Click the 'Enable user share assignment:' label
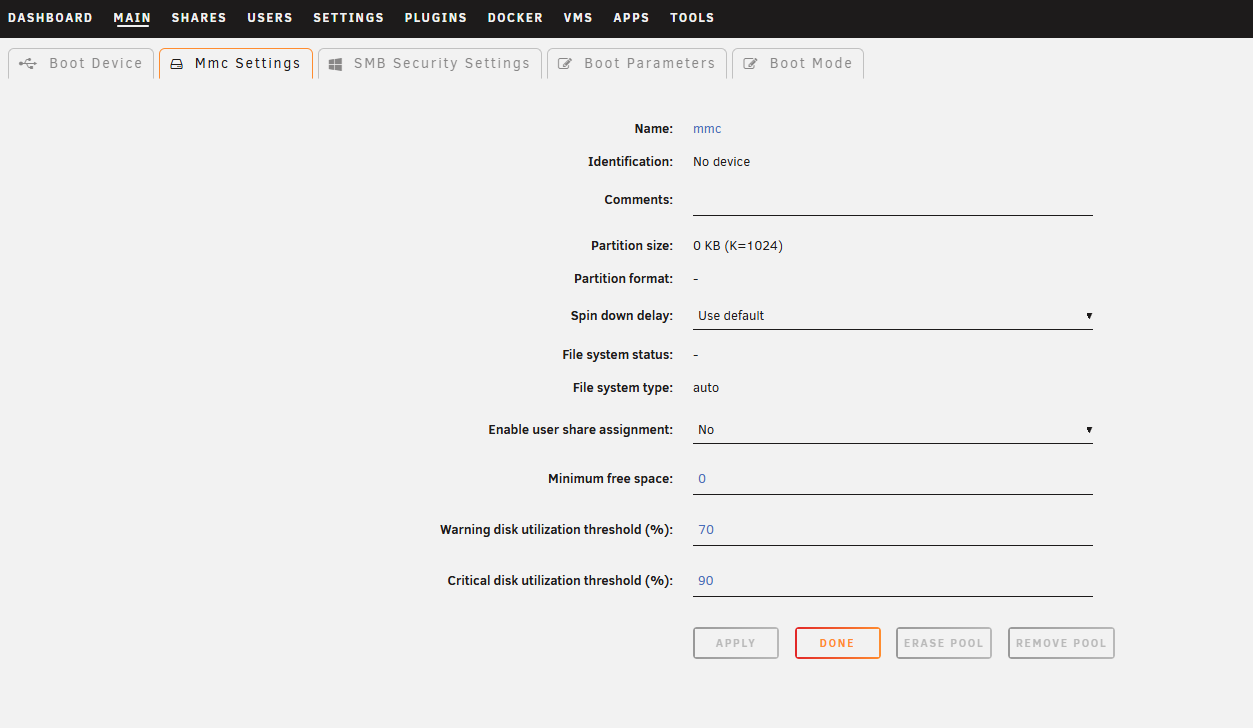The width and height of the screenshot is (1253, 728). (x=581, y=430)
